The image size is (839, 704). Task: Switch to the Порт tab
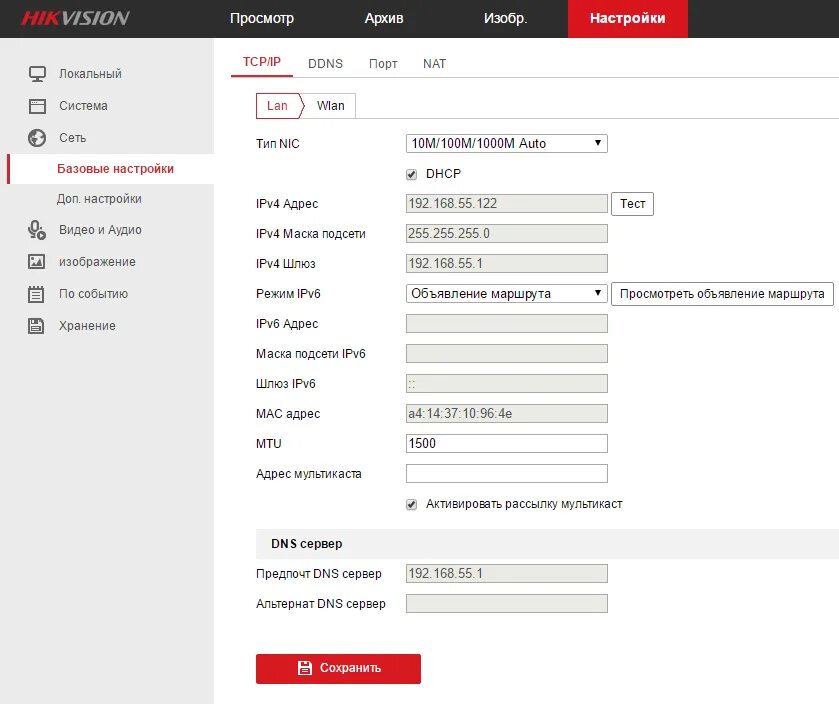383,64
